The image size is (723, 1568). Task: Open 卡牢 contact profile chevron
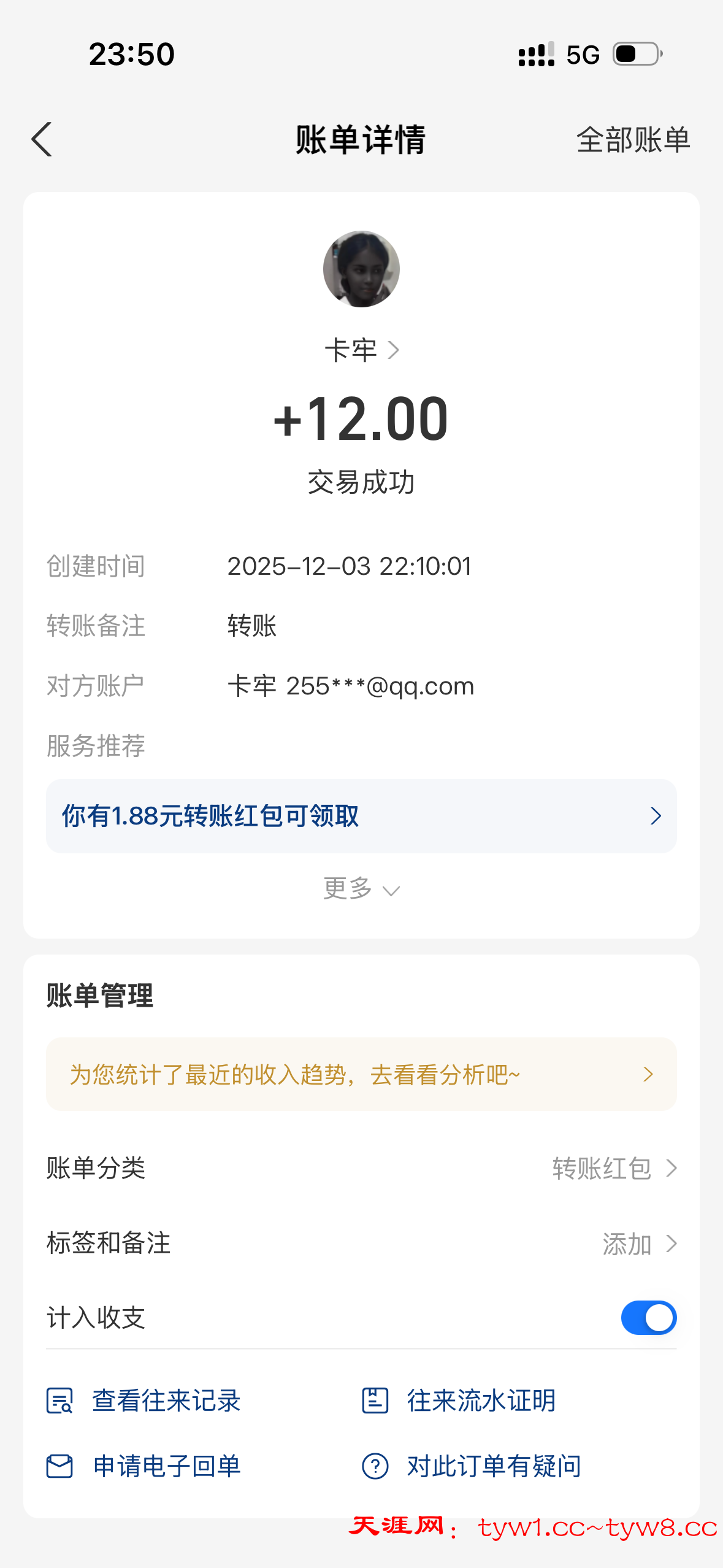[x=394, y=350]
